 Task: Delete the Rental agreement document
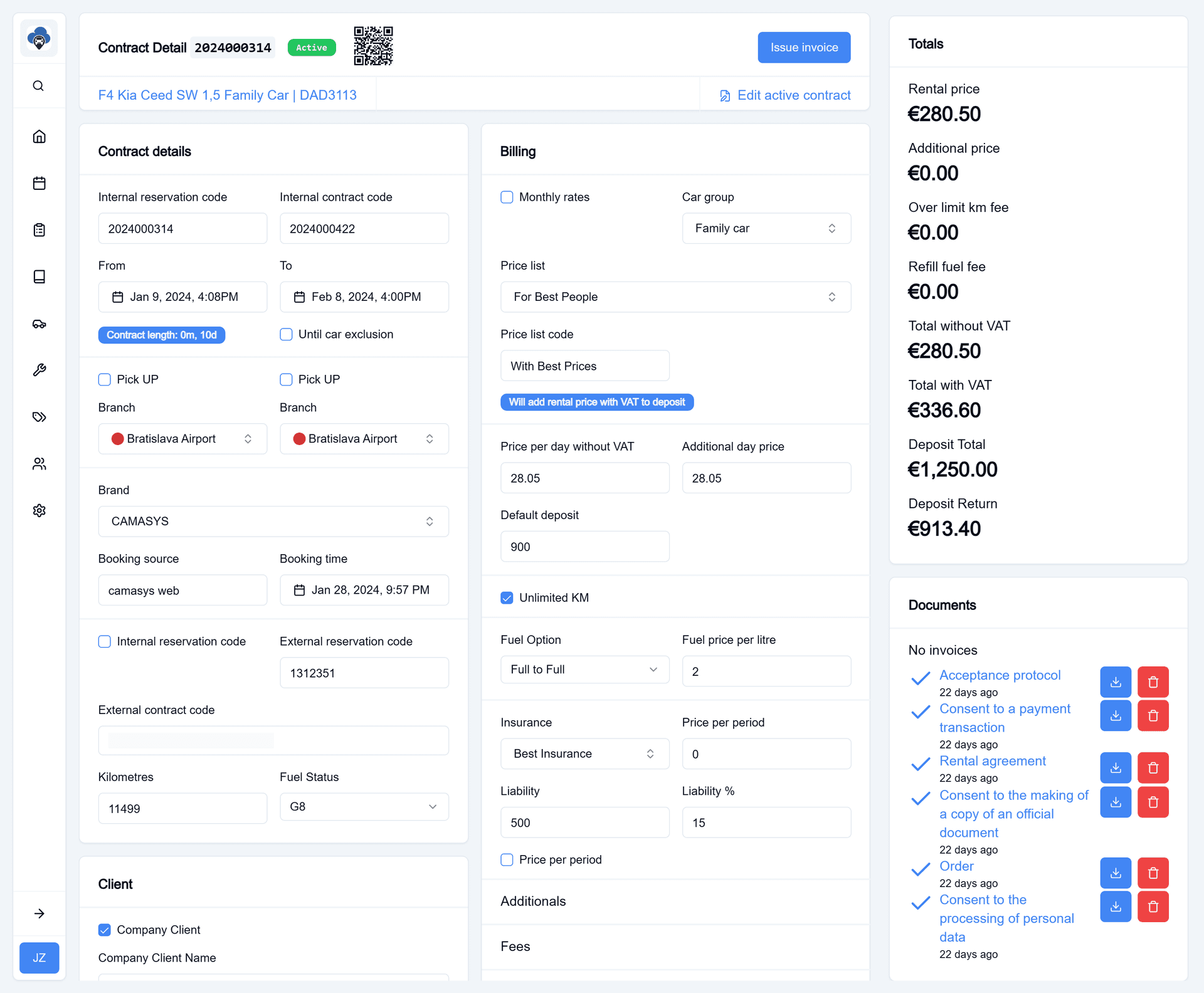pos(1153,768)
